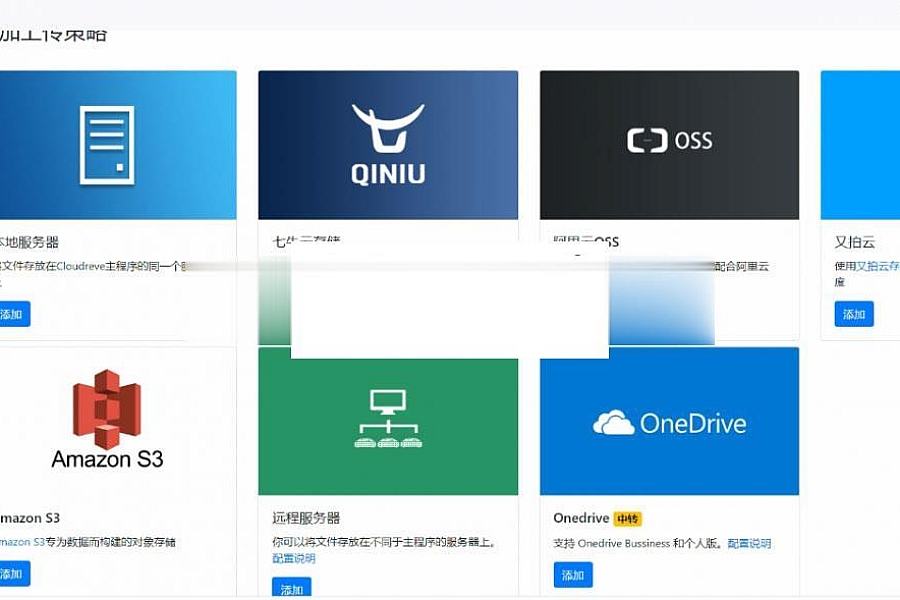Click the 支持 Onedrive Bussiness 和个人版 text

coord(637,543)
